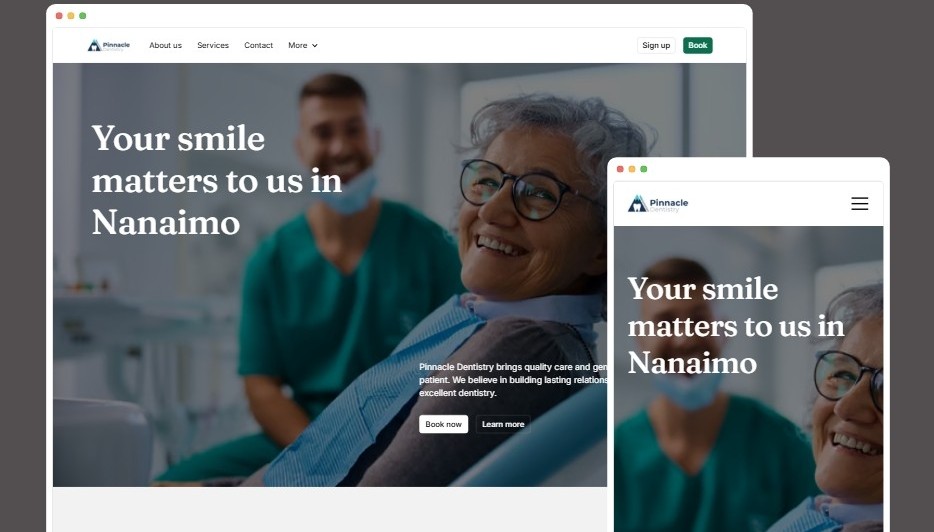Image resolution: width=934 pixels, height=532 pixels.
Task: Open the hamburger menu in mobile view
Action: pos(859,204)
